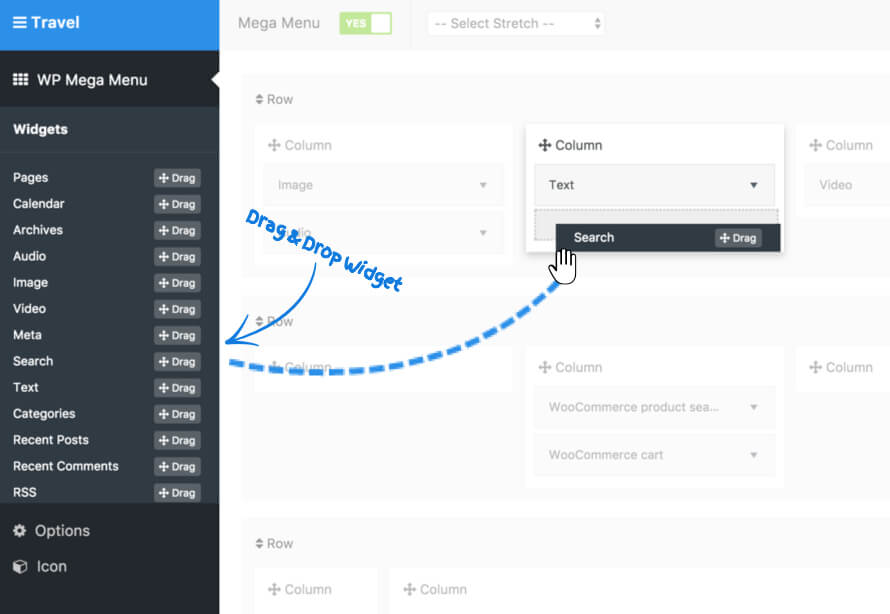The image size is (890, 614).
Task: Click the WP Mega Menu grid icon
Action: (x=22, y=78)
